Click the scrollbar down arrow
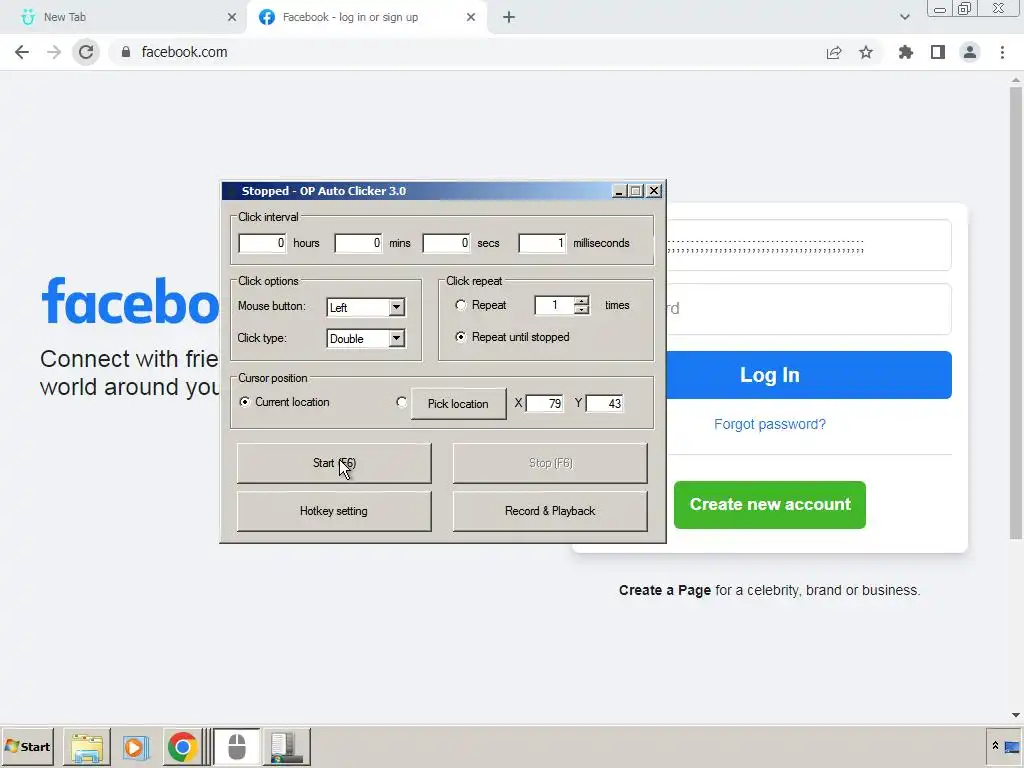The width and height of the screenshot is (1024, 768). (x=1016, y=715)
